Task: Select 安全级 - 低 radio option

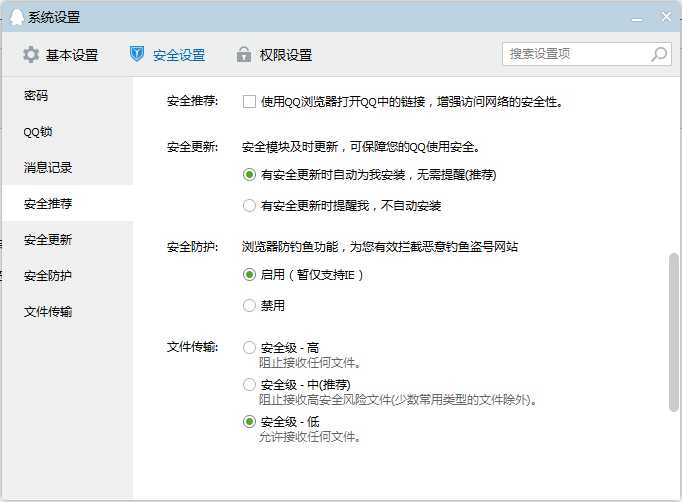Action: [249, 422]
